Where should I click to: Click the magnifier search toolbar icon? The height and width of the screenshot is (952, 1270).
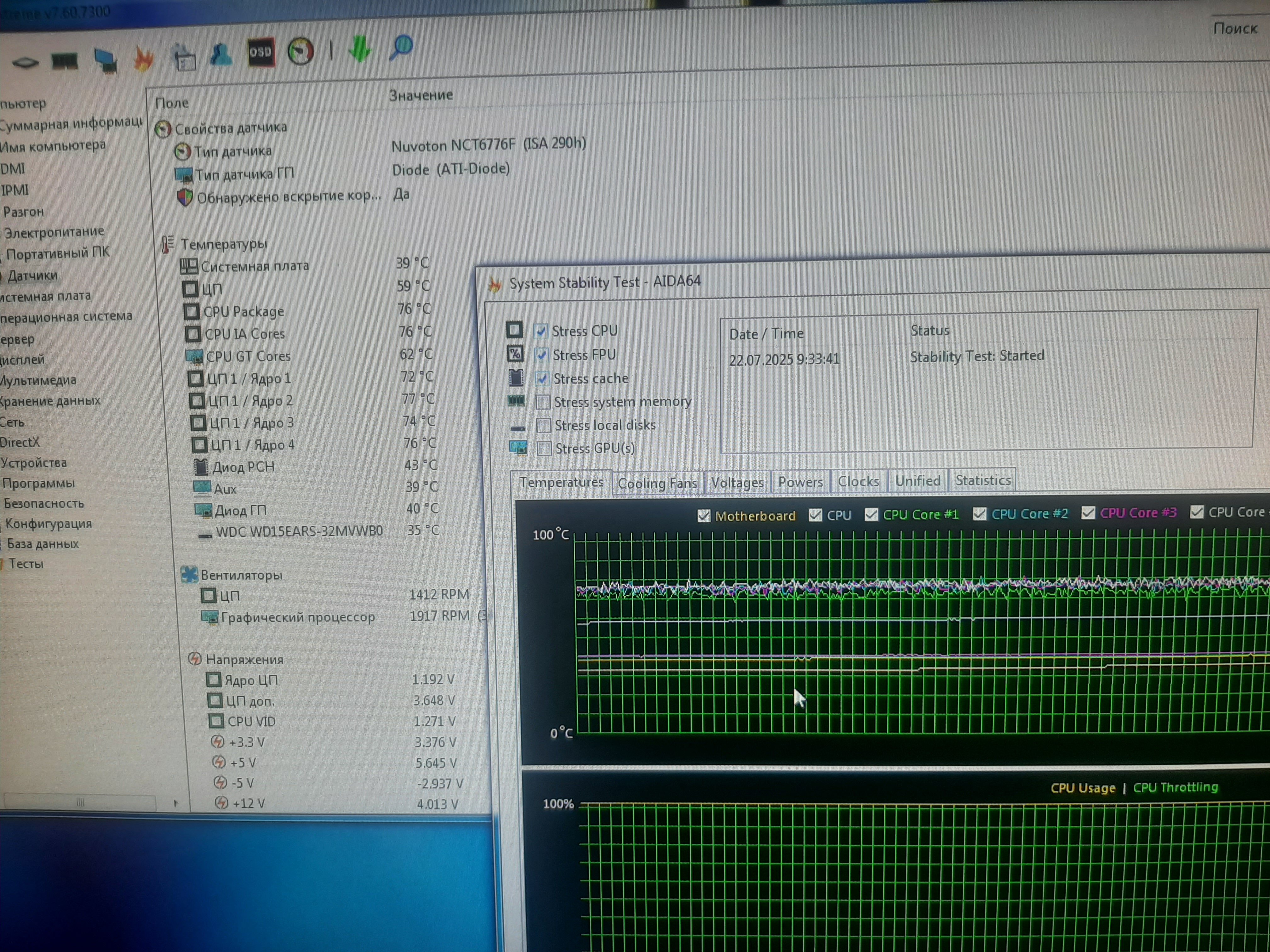401,47
